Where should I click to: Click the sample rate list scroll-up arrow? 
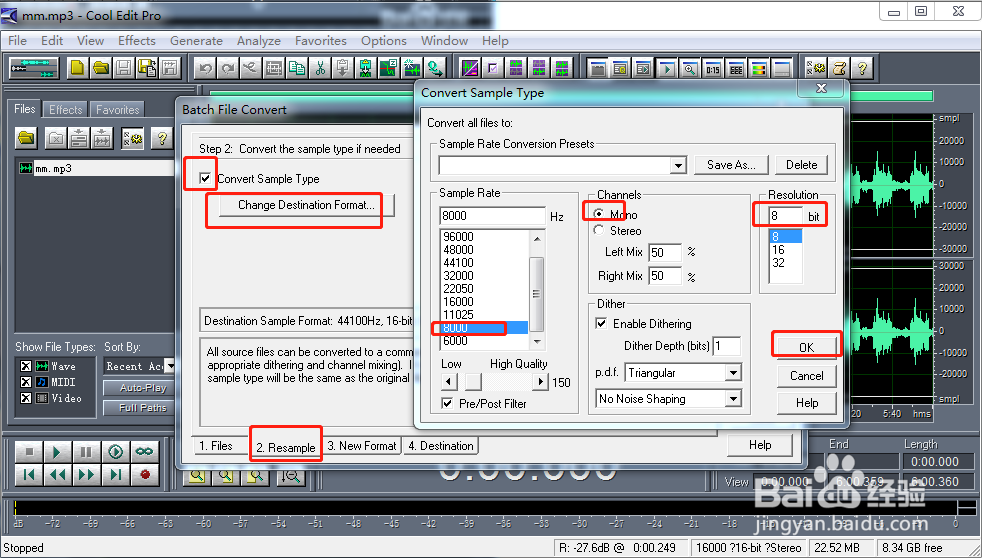pos(537,238)
